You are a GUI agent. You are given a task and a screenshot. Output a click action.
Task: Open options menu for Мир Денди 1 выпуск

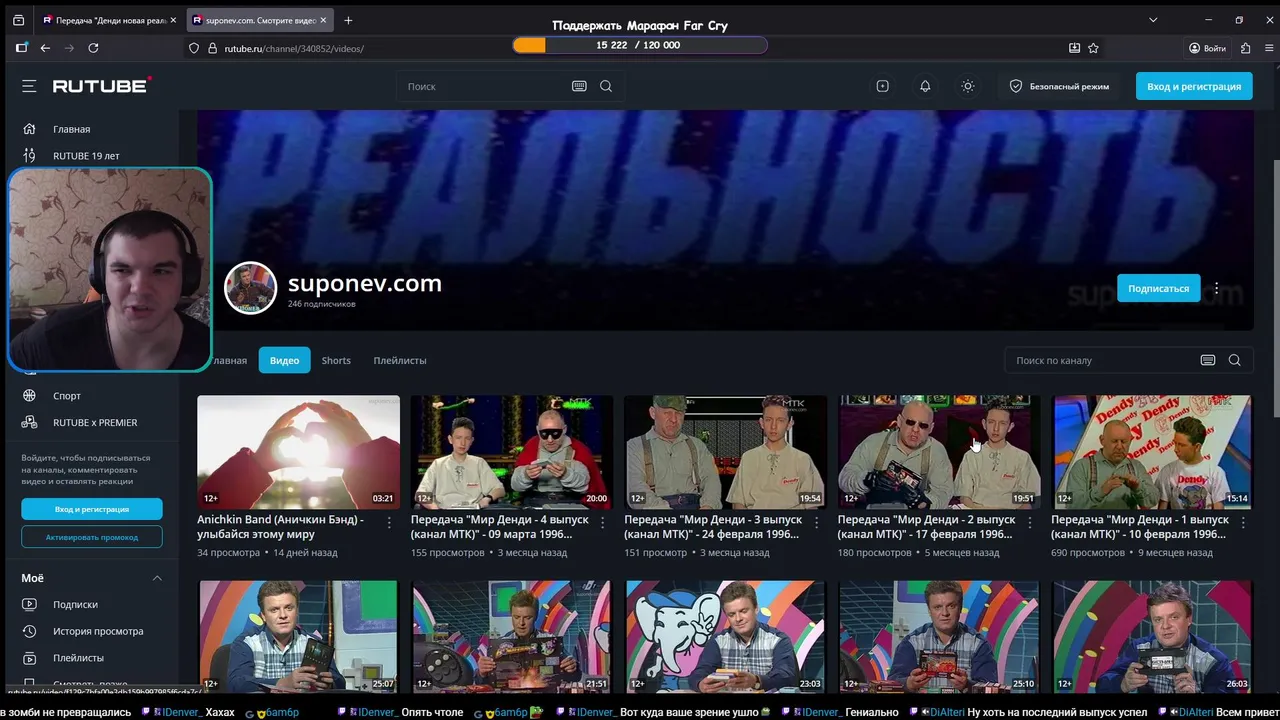(1243, 522)
